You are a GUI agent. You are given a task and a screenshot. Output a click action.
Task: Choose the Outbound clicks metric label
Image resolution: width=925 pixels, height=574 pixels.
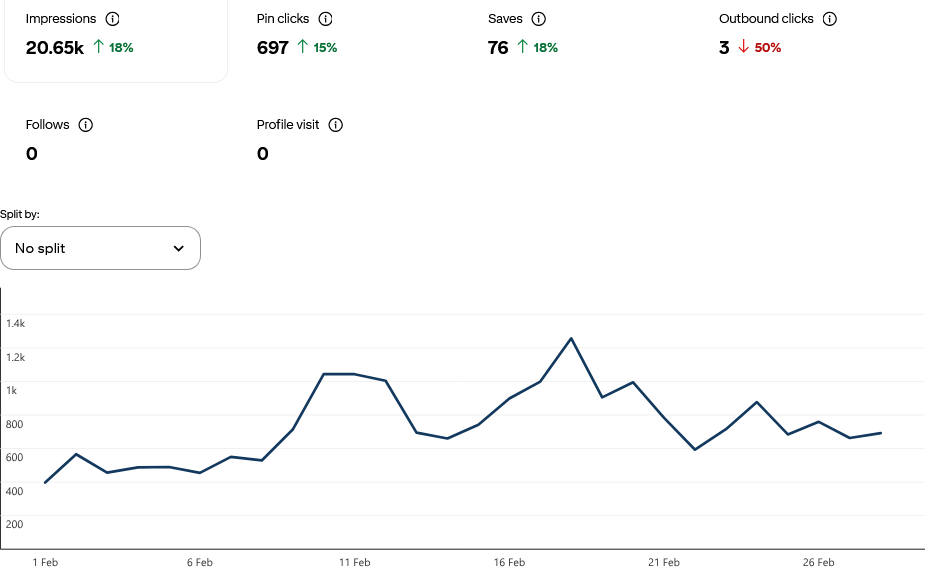tap(766, 19)
